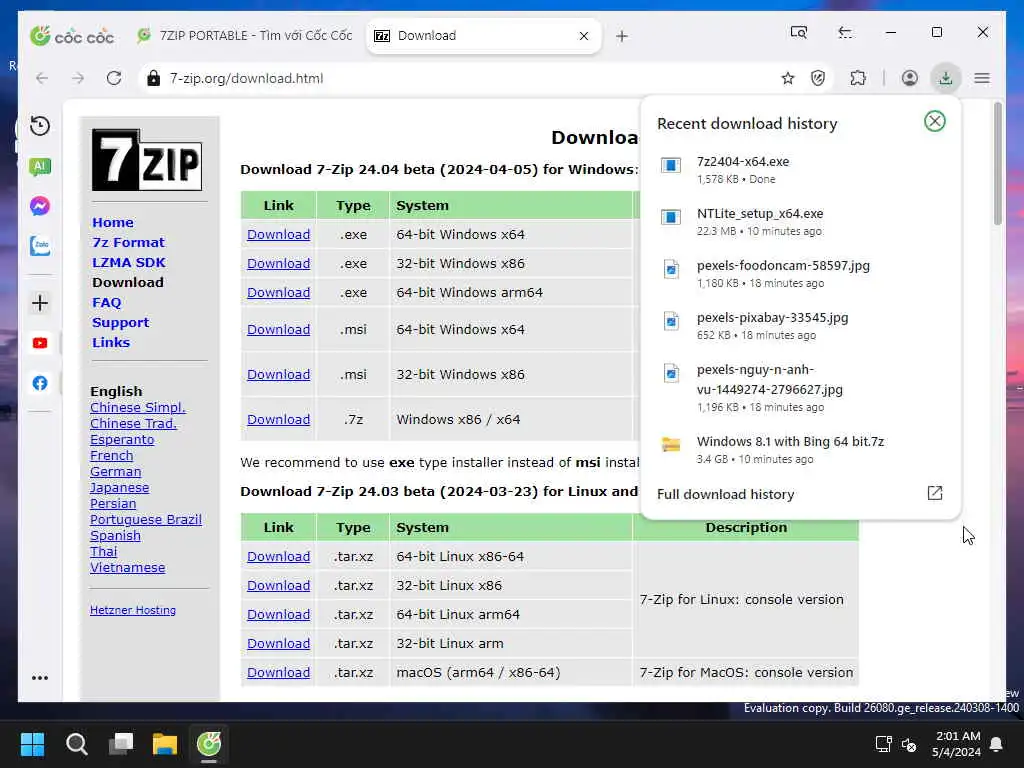Open the LZMA SDK link

point(129,263)
